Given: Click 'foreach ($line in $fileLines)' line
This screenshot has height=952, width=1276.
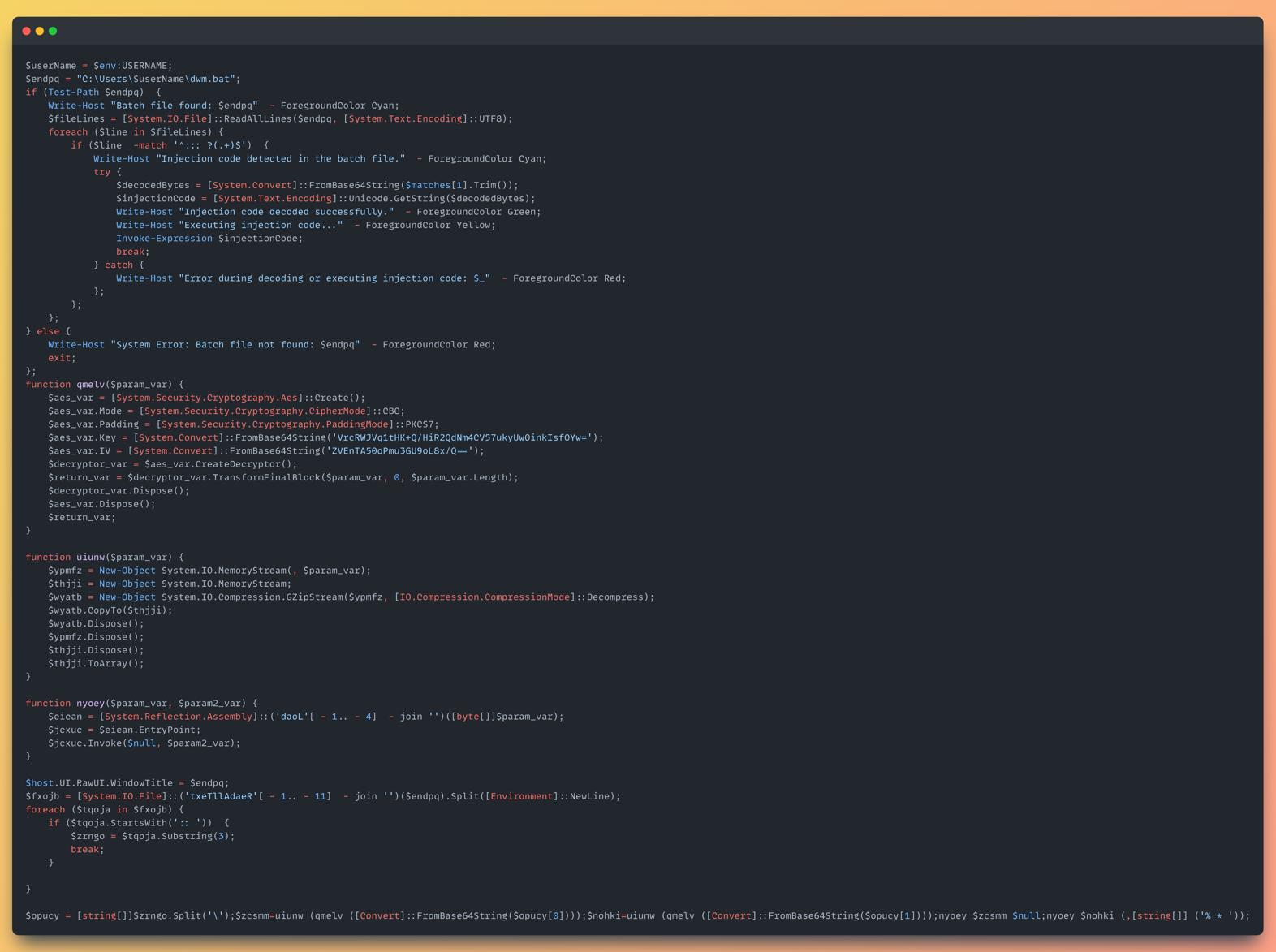Looking at the screenshot, I should tap(136, 132).
